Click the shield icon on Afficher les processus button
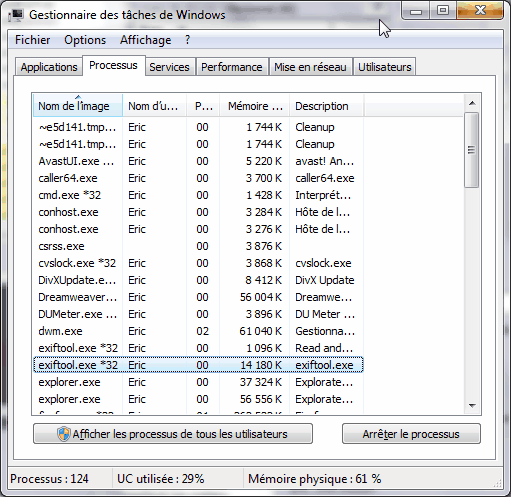Image resolution: width=511 pixels, height=497 pixels. pos(63,434)
